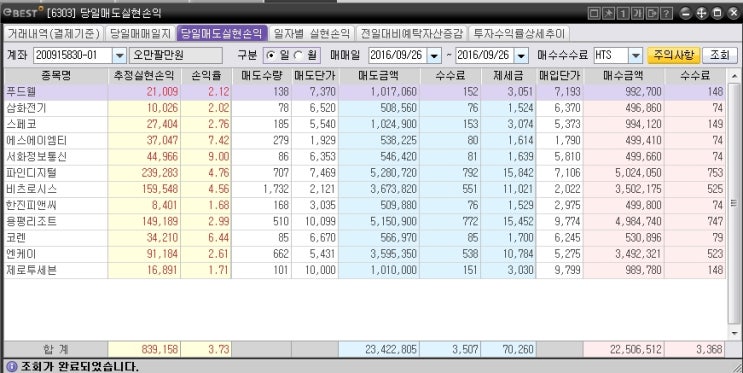Click the window frame icon in title bar
The height and width of the screenshot is (373, 743).
(x=594, y=13)
